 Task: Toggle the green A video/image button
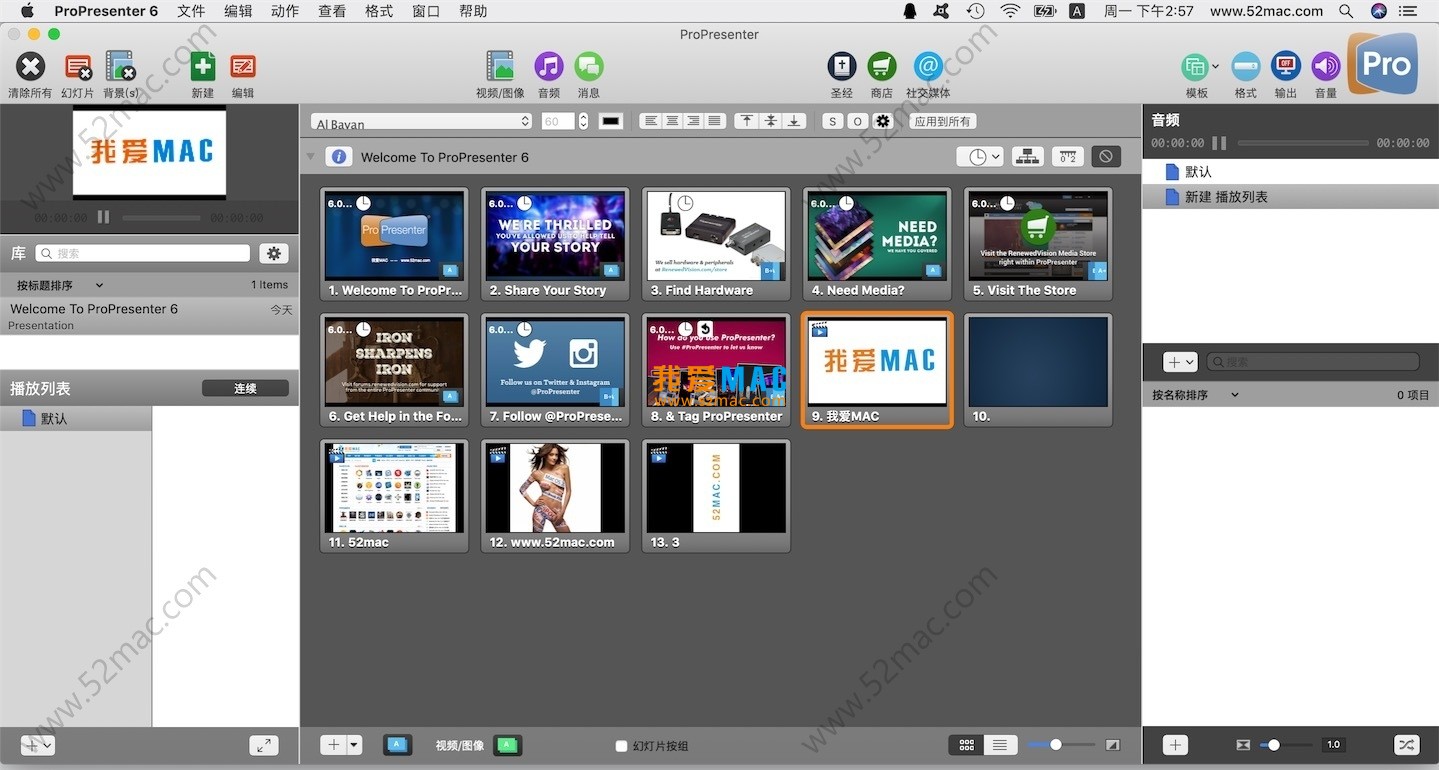click(508, 745)
